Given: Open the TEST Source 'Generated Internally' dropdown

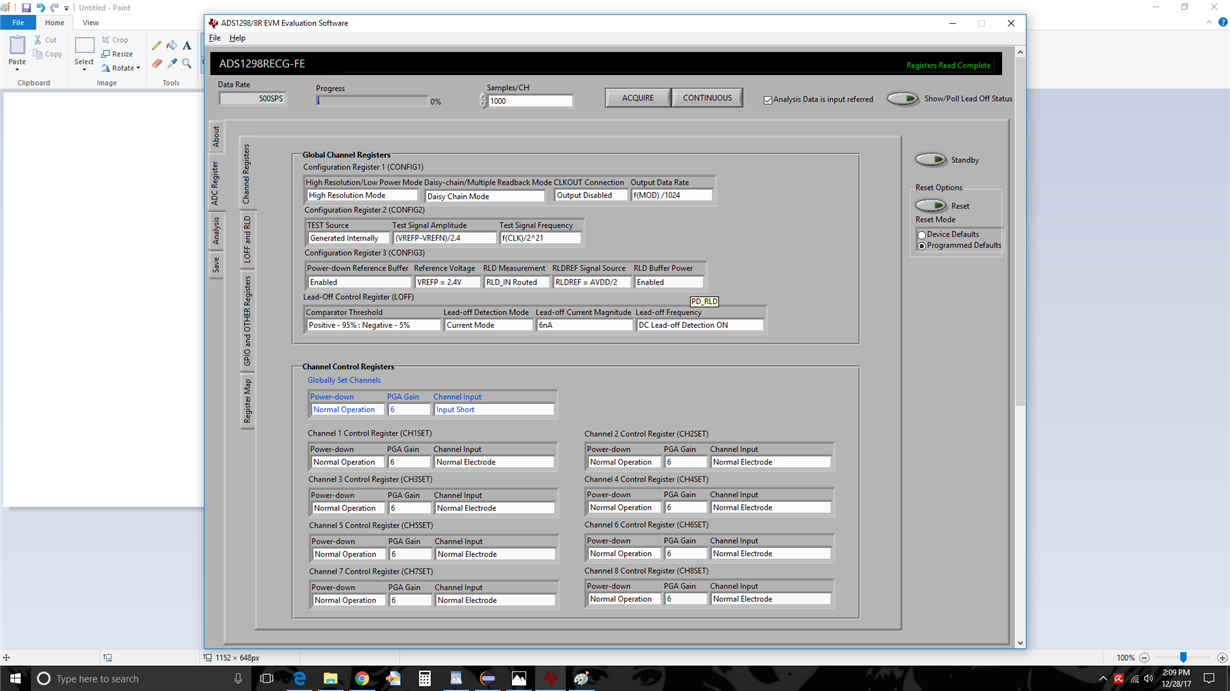Looking at the screenshot, I should 347,238.
